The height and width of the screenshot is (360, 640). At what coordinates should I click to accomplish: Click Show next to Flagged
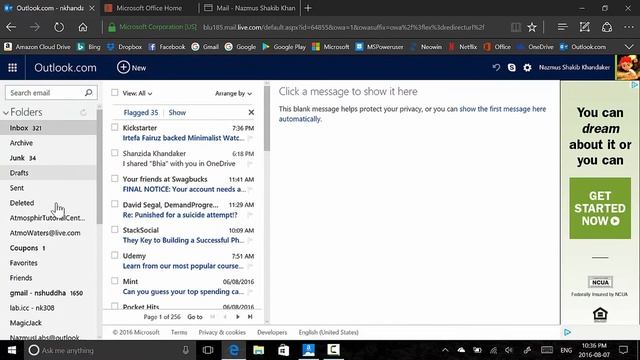[x=177, y=113]
